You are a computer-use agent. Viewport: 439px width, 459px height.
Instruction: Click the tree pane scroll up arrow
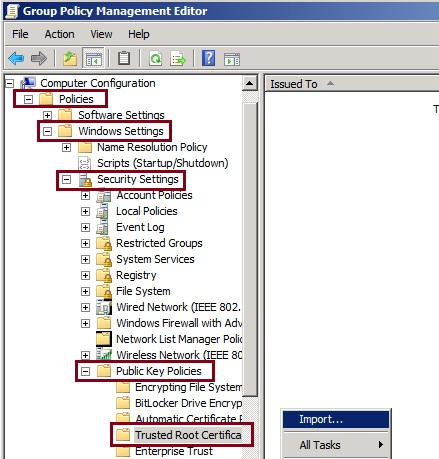[x=250, y=83]
